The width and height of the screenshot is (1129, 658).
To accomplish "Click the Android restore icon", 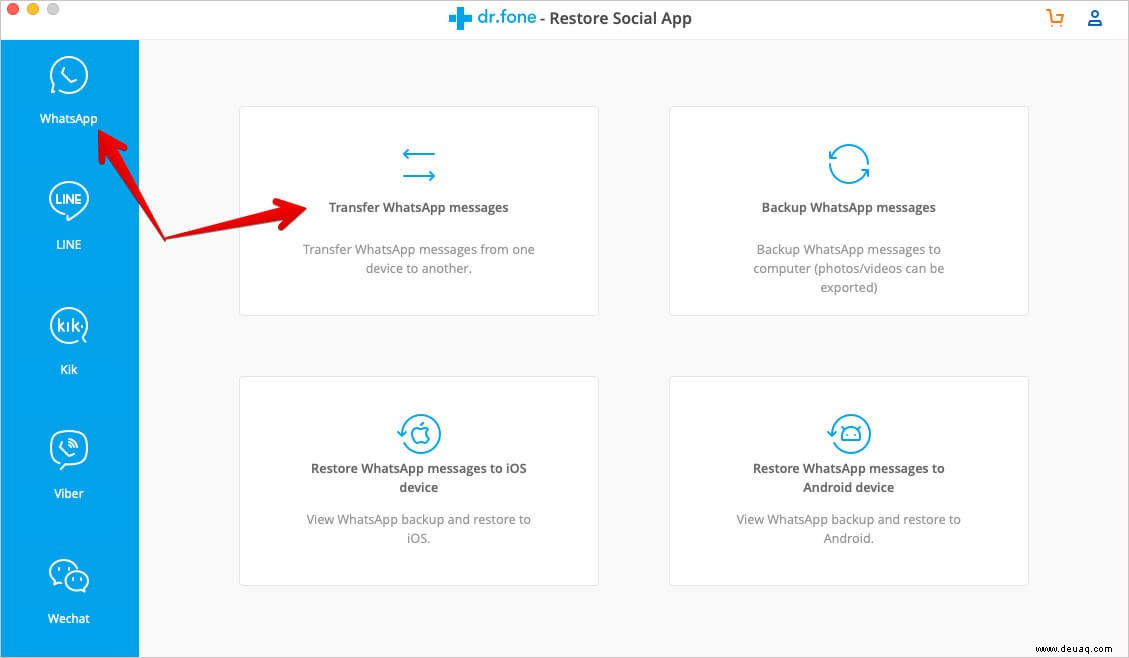I will [x=848, y=433].
